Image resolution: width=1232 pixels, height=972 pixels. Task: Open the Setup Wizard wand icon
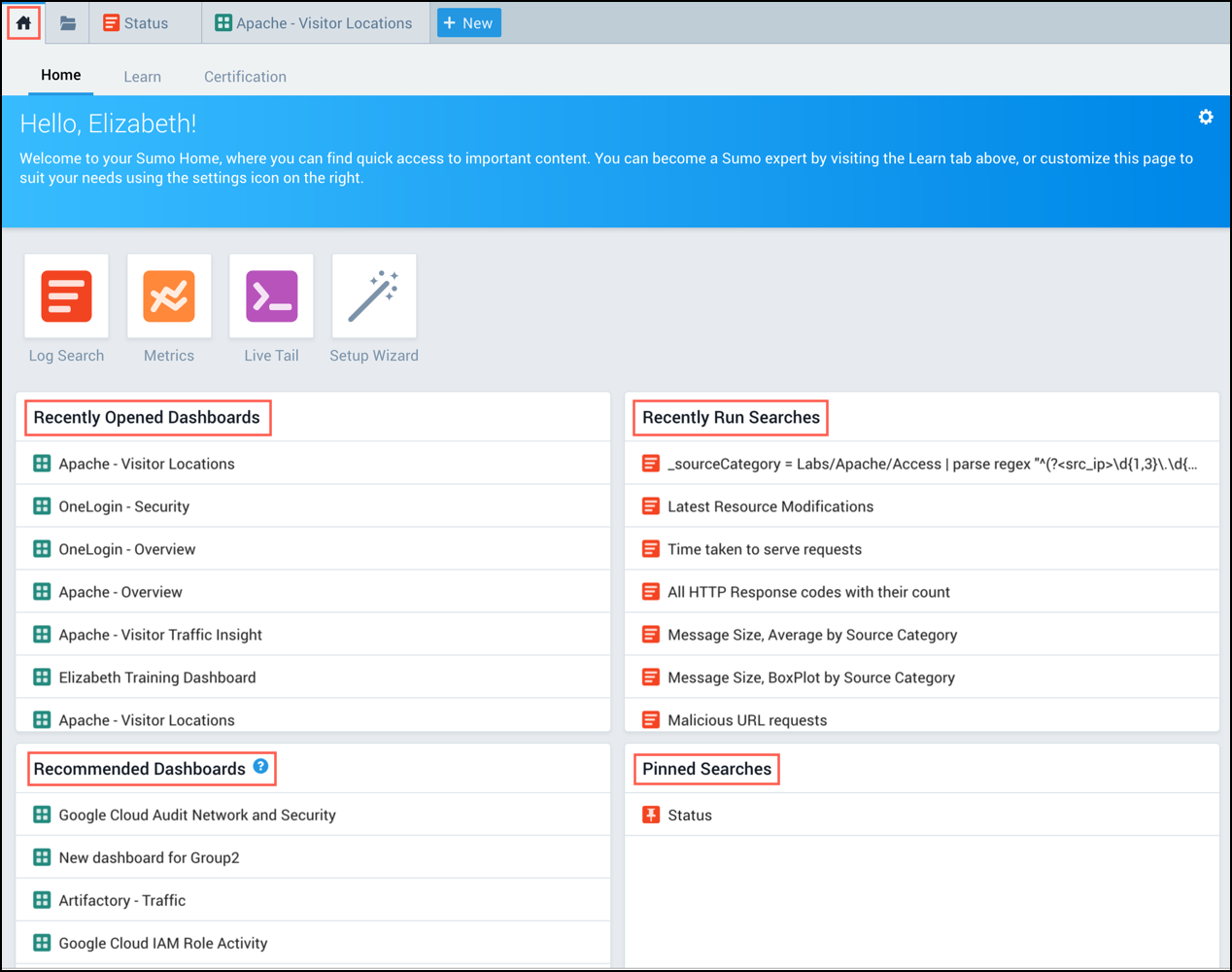[374, 296]
